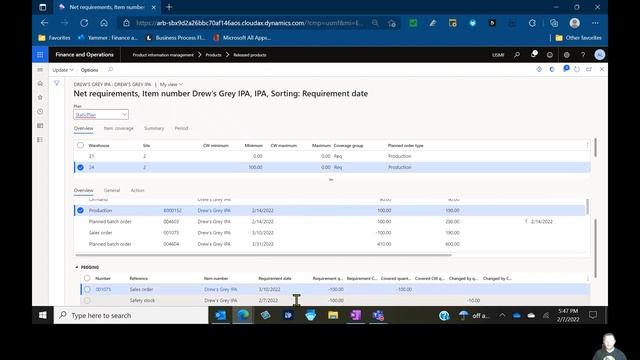Open the help question mark icon
Viewport: 640px width, 360px height.
(x=583, y=55)
